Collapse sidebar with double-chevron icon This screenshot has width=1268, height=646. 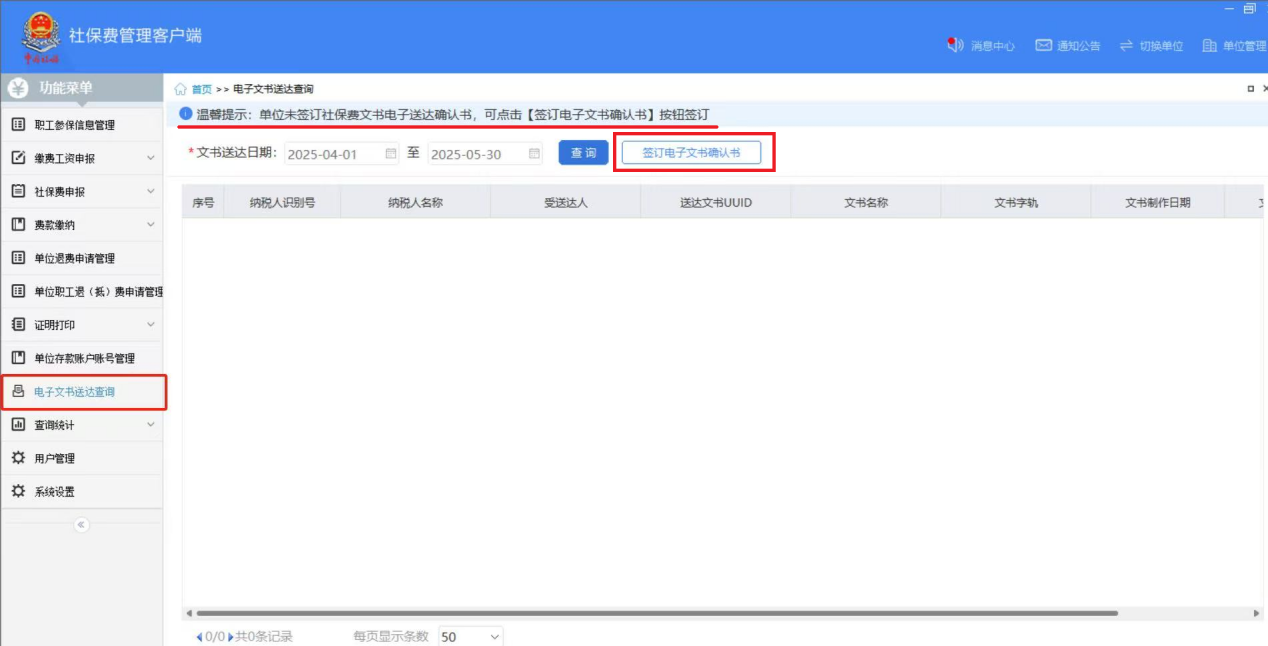[x=82, y=525]
